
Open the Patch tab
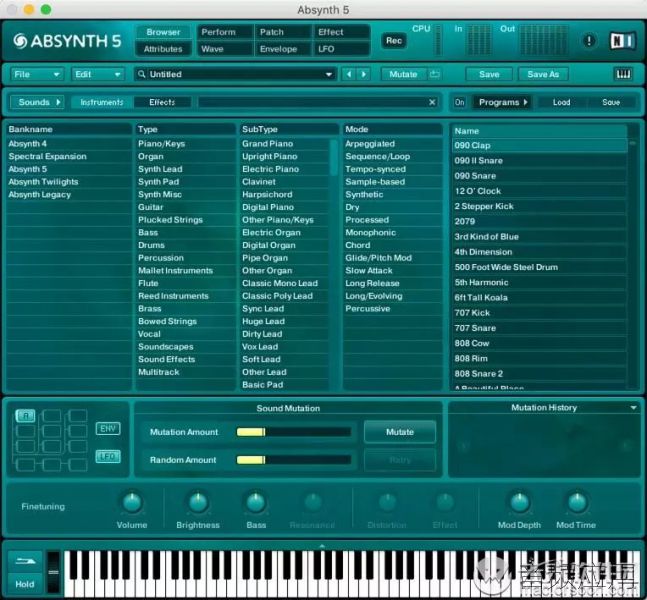coord(283,32)
